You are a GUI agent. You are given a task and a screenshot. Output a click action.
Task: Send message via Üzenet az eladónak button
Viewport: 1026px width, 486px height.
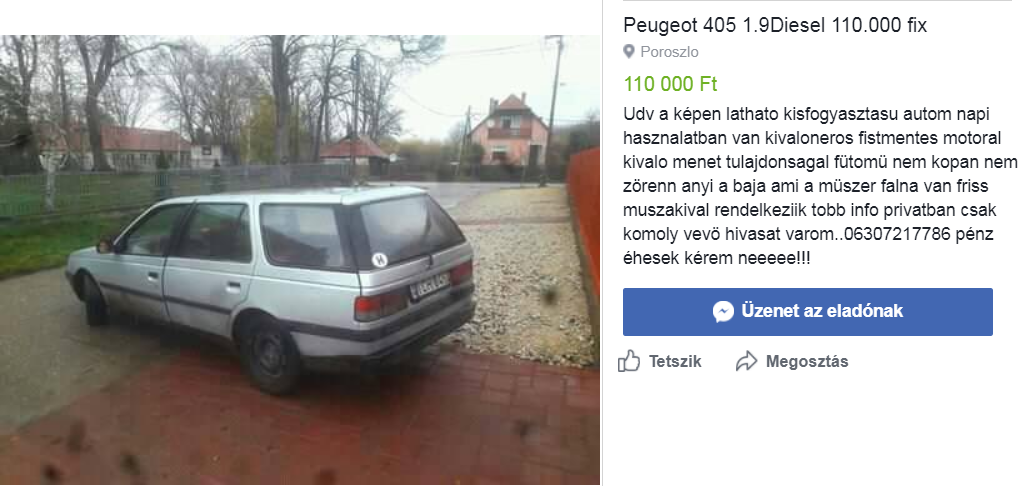coord(807,312)
